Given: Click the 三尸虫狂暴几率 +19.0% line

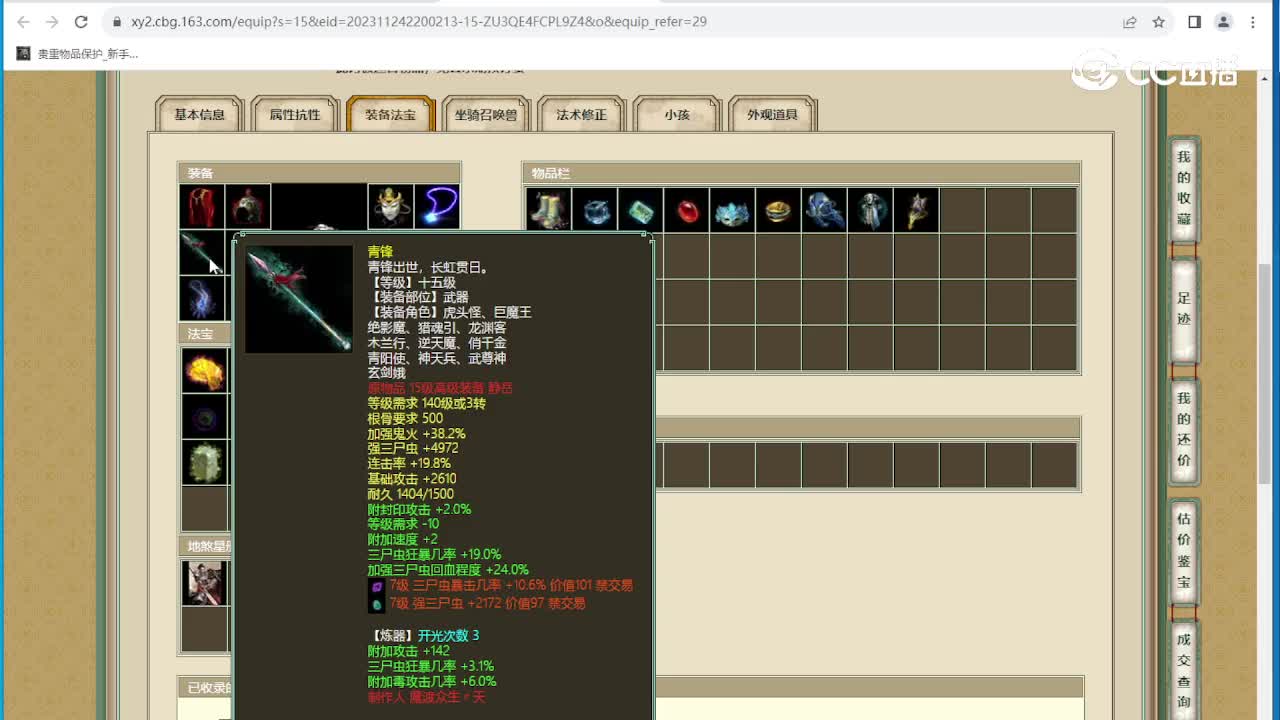Looking at the screenshot, I should (434, 555).
